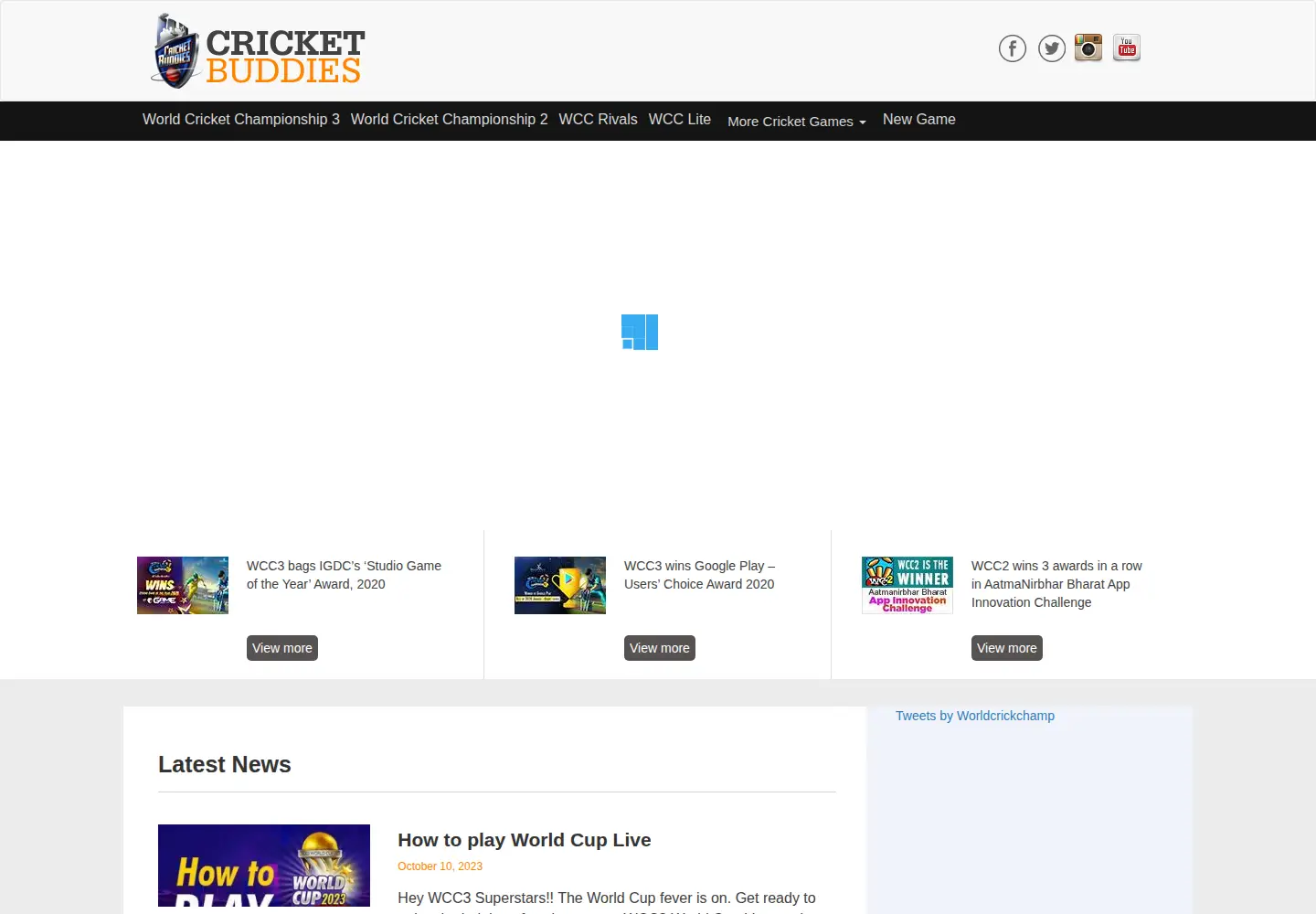The width and height of the screenshot is (1316, 914).
Task: Open the Facebook social icon
Action: click(x=1012, y=48)
